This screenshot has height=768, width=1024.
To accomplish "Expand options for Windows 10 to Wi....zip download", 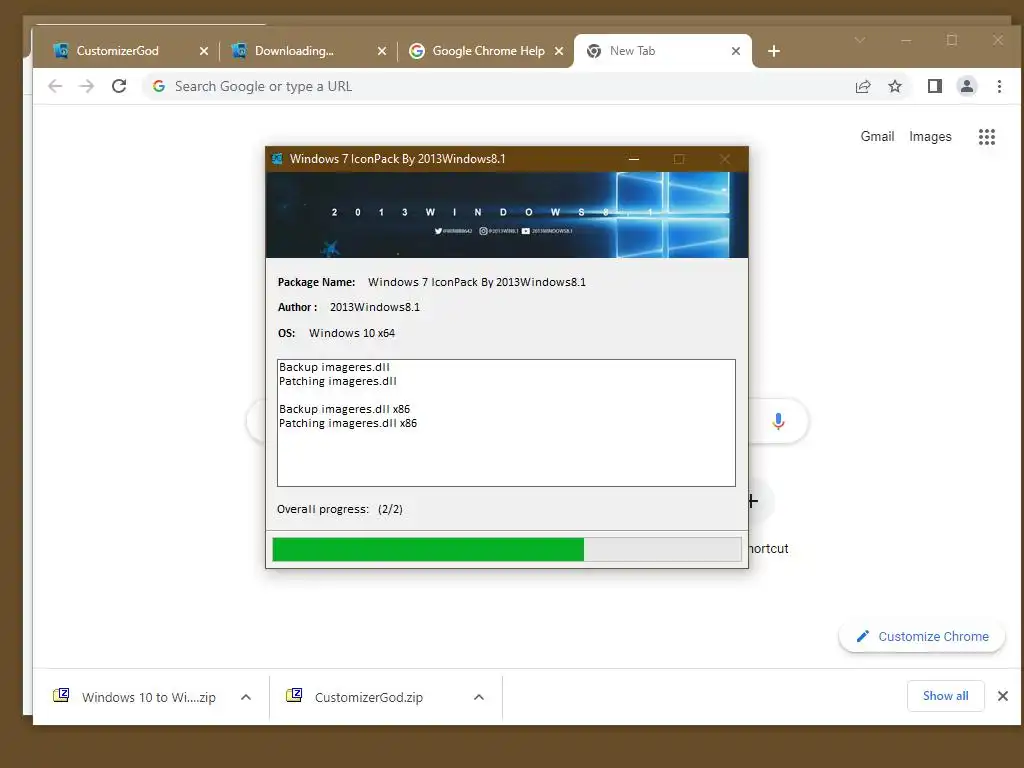I will point(246,697).
